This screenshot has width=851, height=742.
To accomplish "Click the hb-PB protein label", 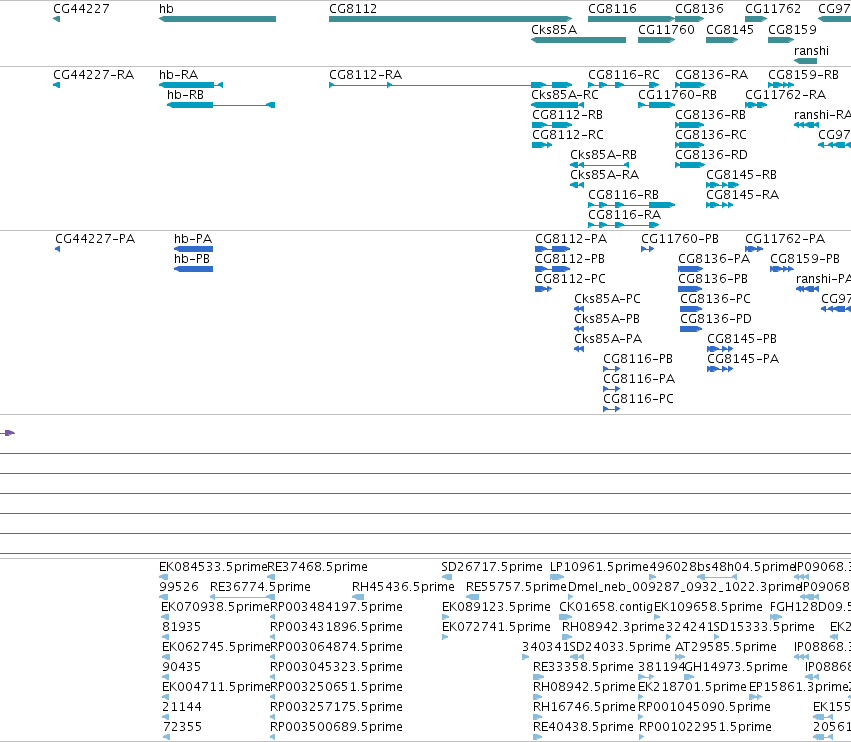I will (x=192, y=259).
